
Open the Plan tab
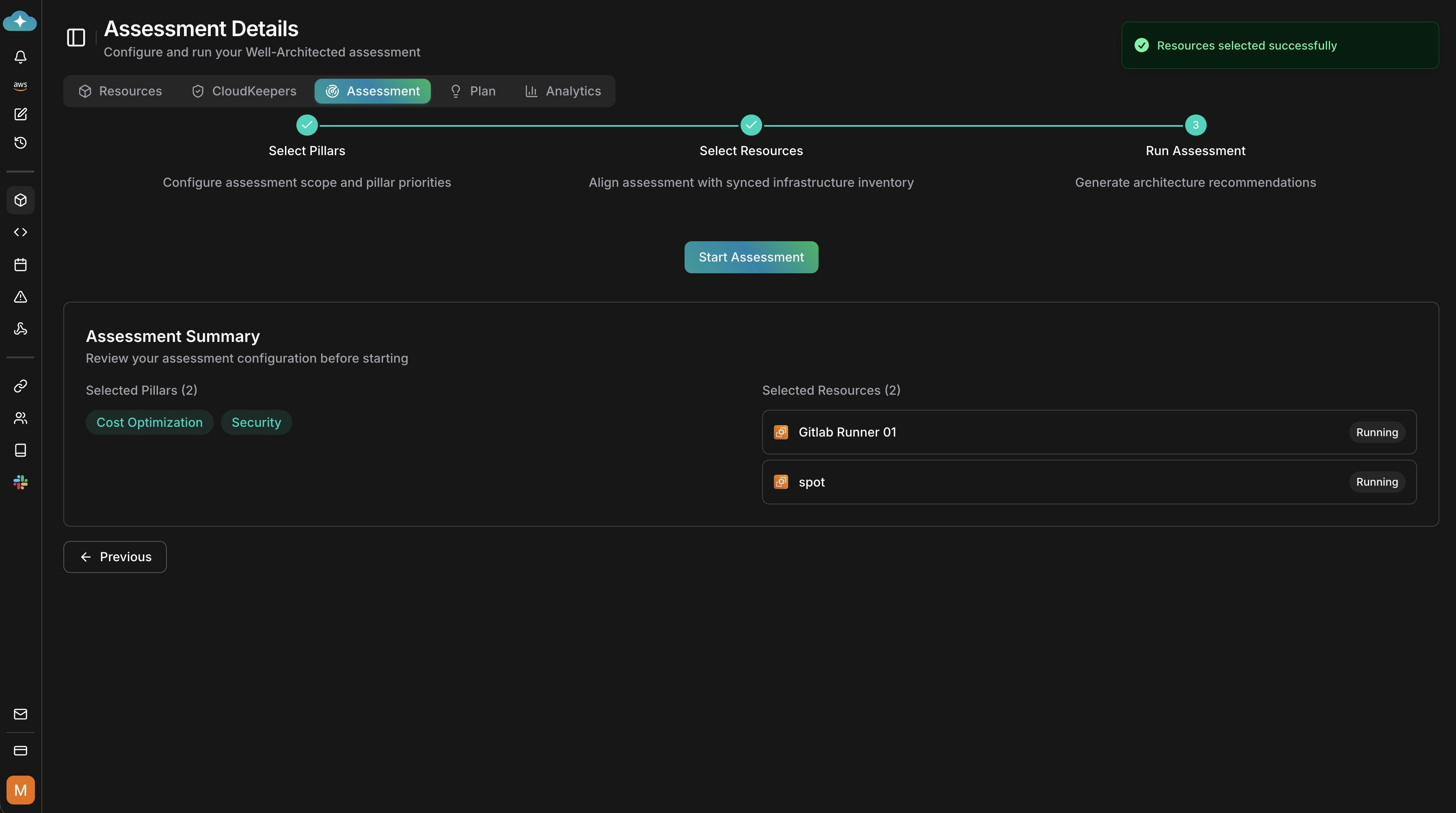click(473, 91)
